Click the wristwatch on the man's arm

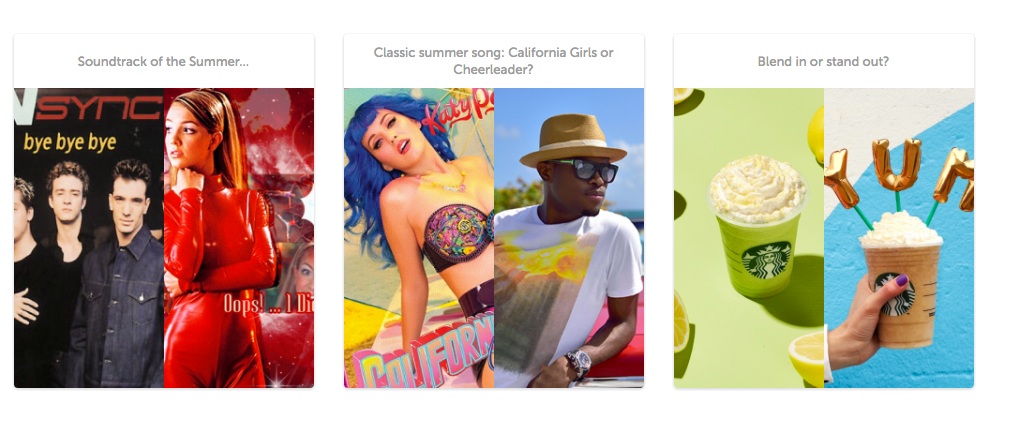click(579, 363)
